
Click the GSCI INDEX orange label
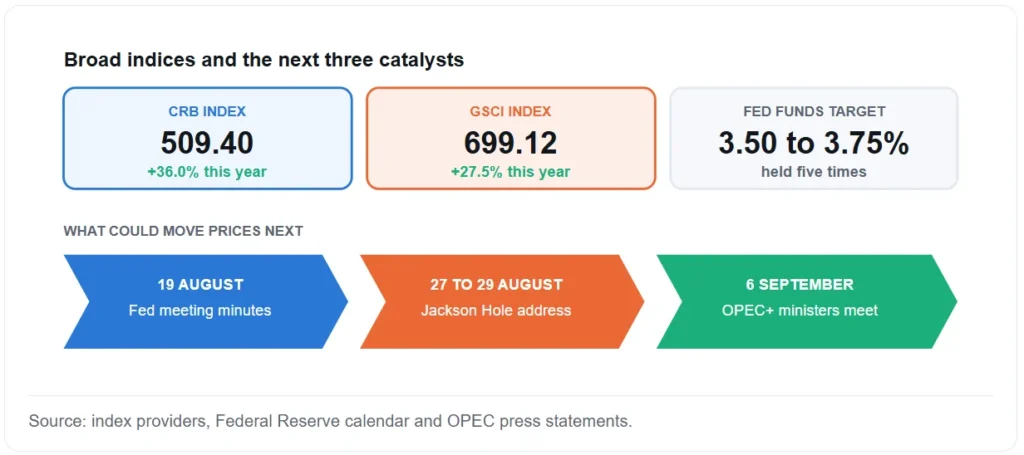pos(510,112)
